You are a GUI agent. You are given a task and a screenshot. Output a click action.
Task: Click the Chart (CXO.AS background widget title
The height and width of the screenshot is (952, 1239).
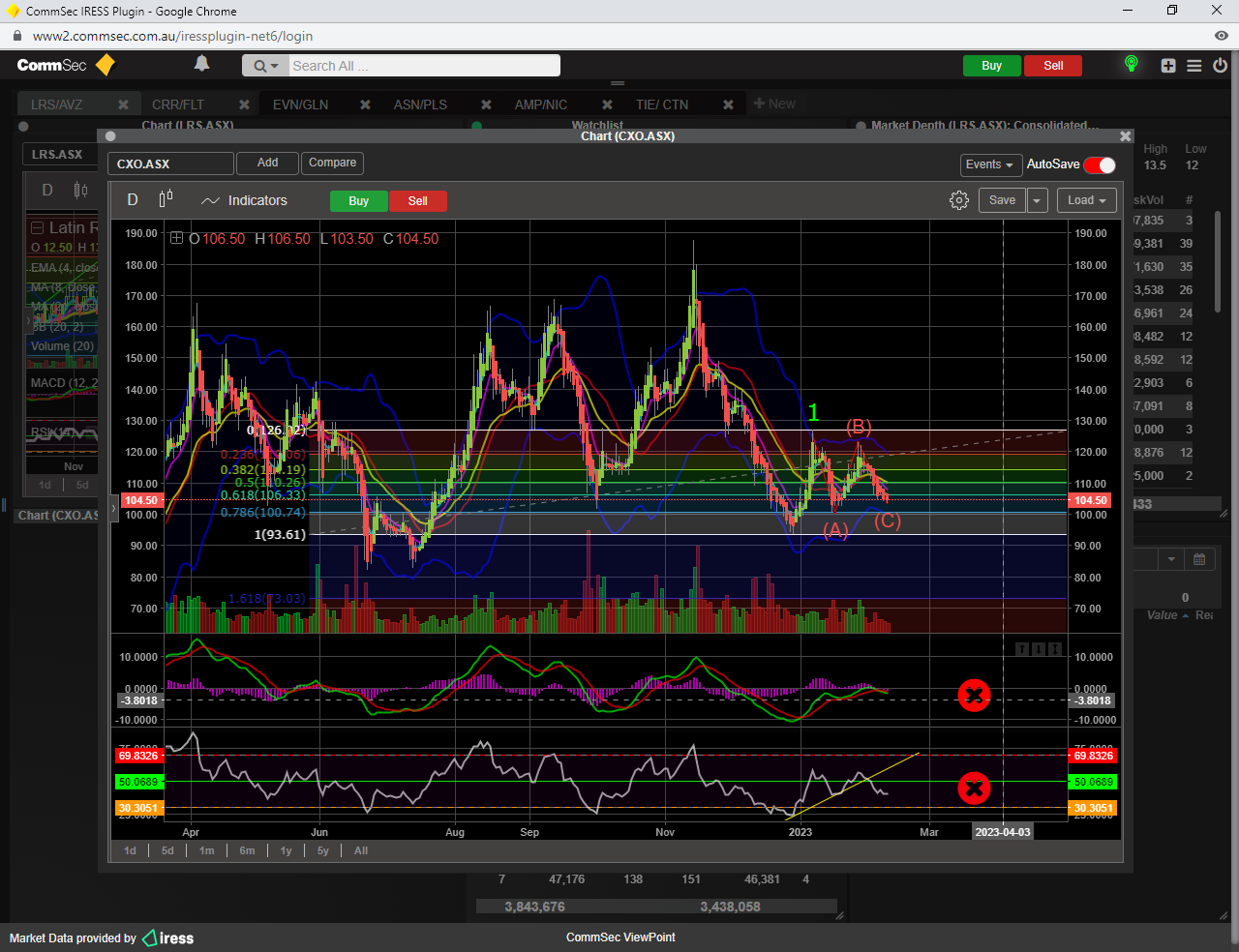point(58,516)
